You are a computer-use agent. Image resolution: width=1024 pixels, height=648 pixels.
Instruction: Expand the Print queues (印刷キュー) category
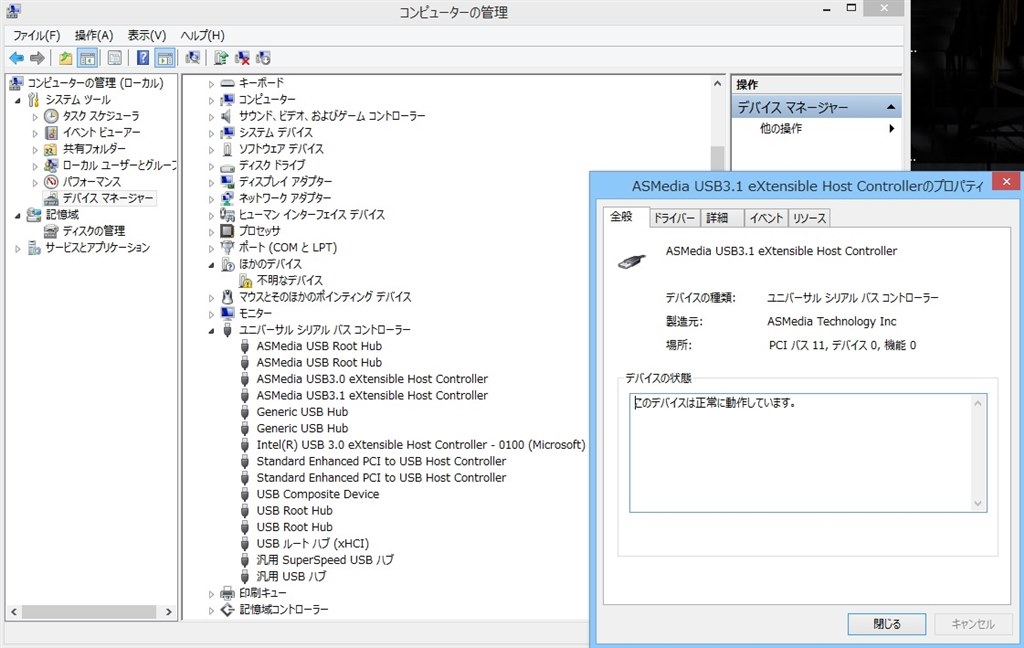click(x=211, y=594)
